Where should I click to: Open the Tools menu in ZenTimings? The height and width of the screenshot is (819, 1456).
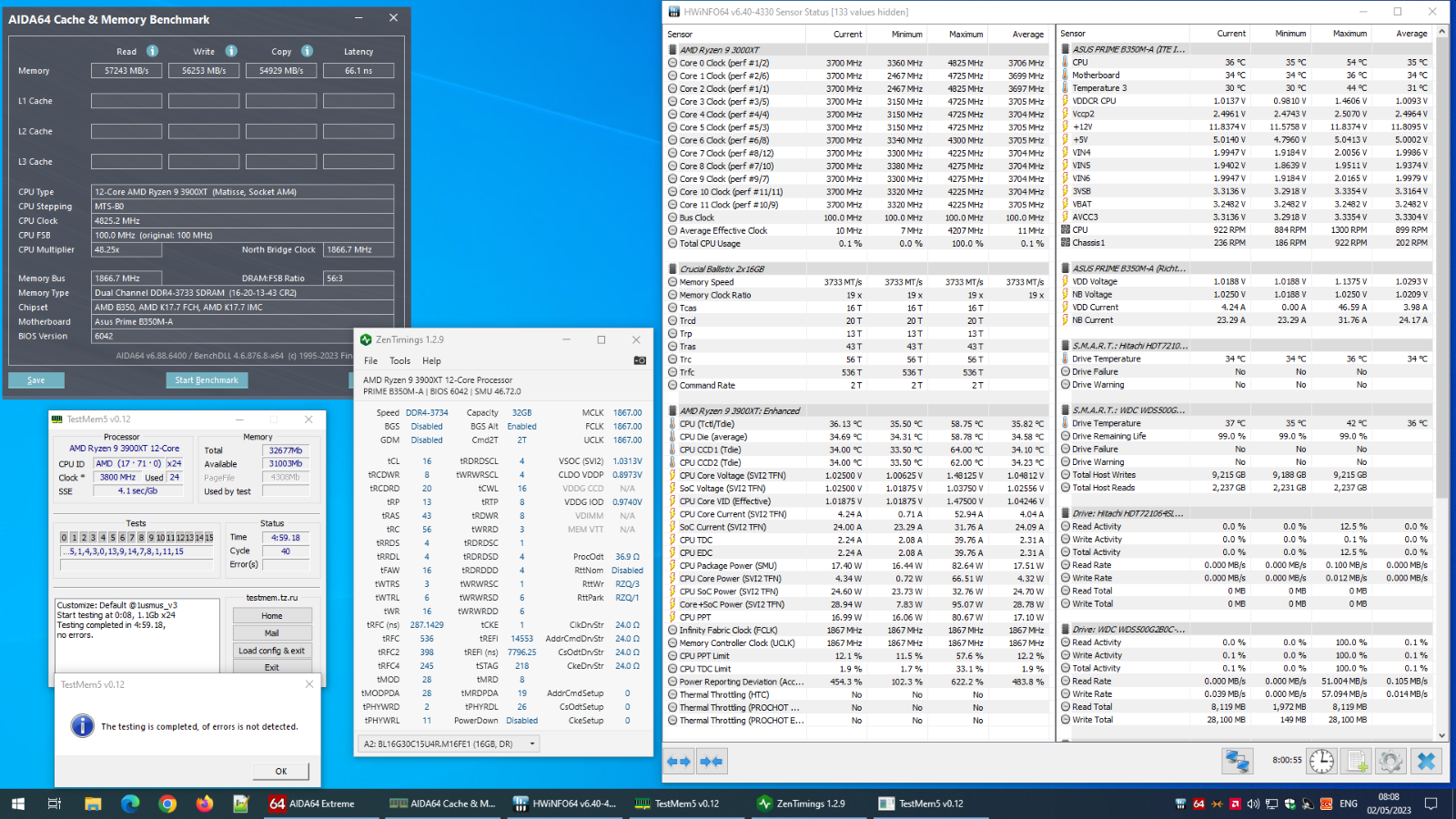400,360
